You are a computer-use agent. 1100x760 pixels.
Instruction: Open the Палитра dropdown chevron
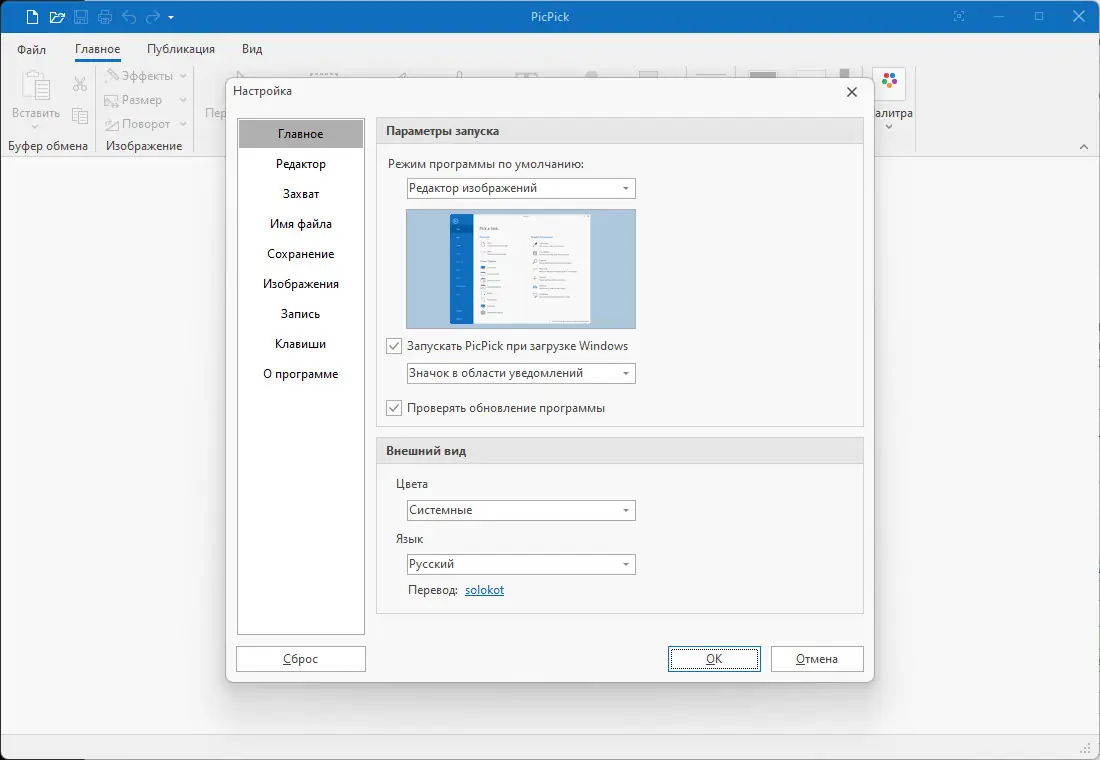pos(889,127)
